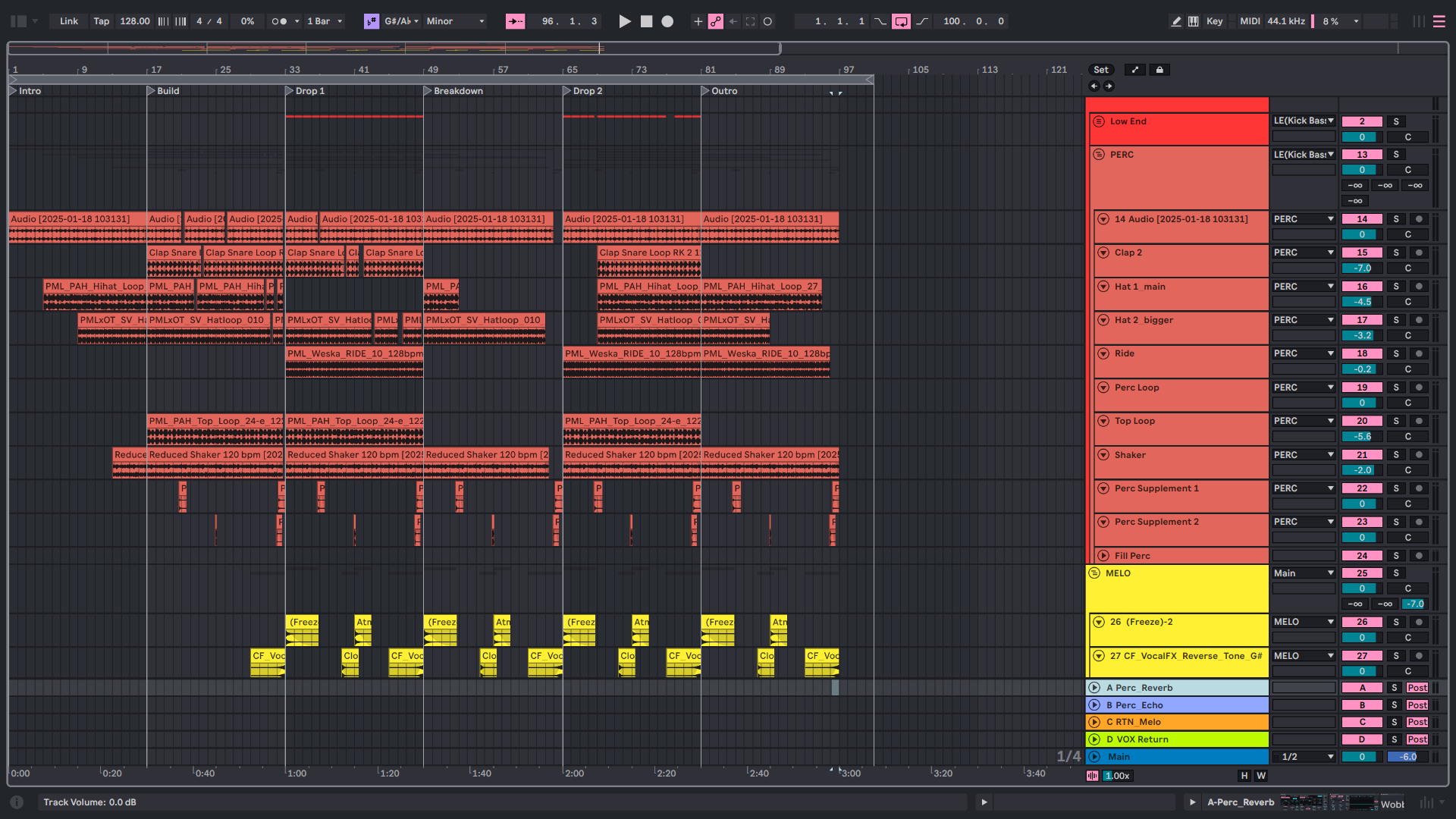1456x819 pixels.
Task: Enable Draw Mode pencil icon
Action: tap(1176, 21)
